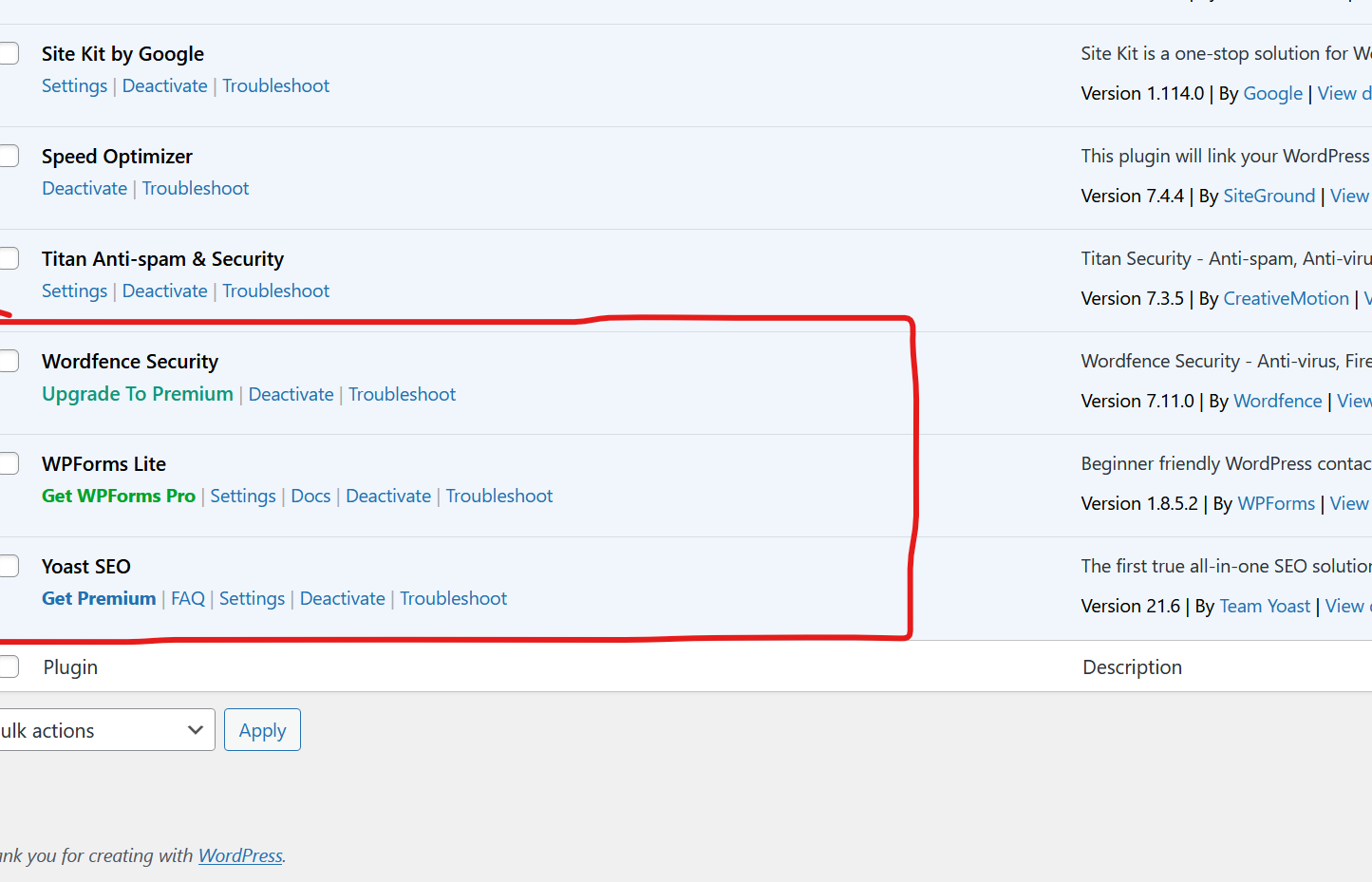The width and height of the screenshot is (1372, 882).
Task: Click the Apply button
Action: [x=262, y=729]
